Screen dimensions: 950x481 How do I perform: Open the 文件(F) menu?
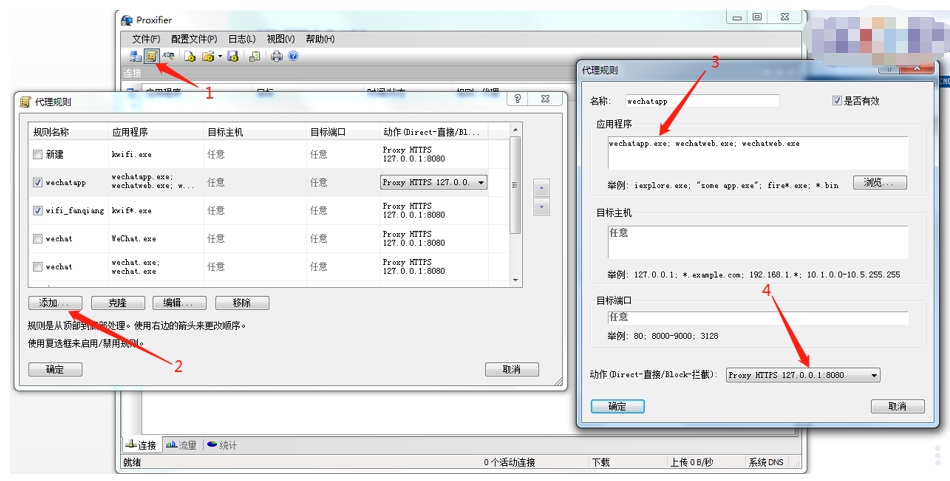pyautogui.click(x=146, y=39)
